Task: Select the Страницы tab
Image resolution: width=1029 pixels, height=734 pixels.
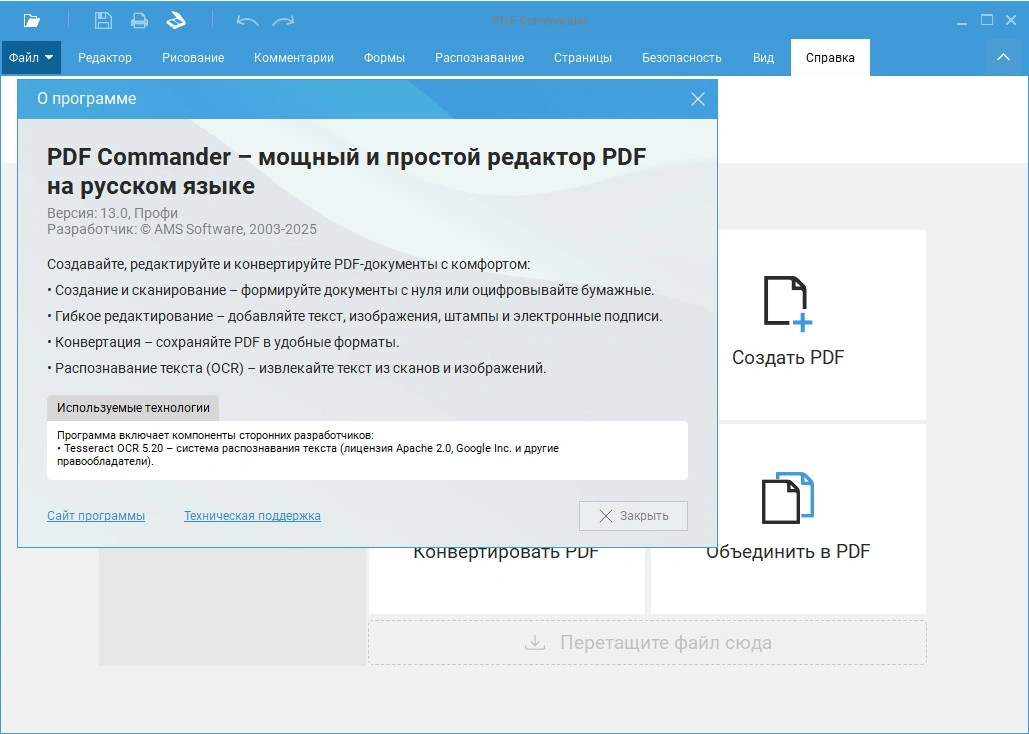Action: point(583,58)
